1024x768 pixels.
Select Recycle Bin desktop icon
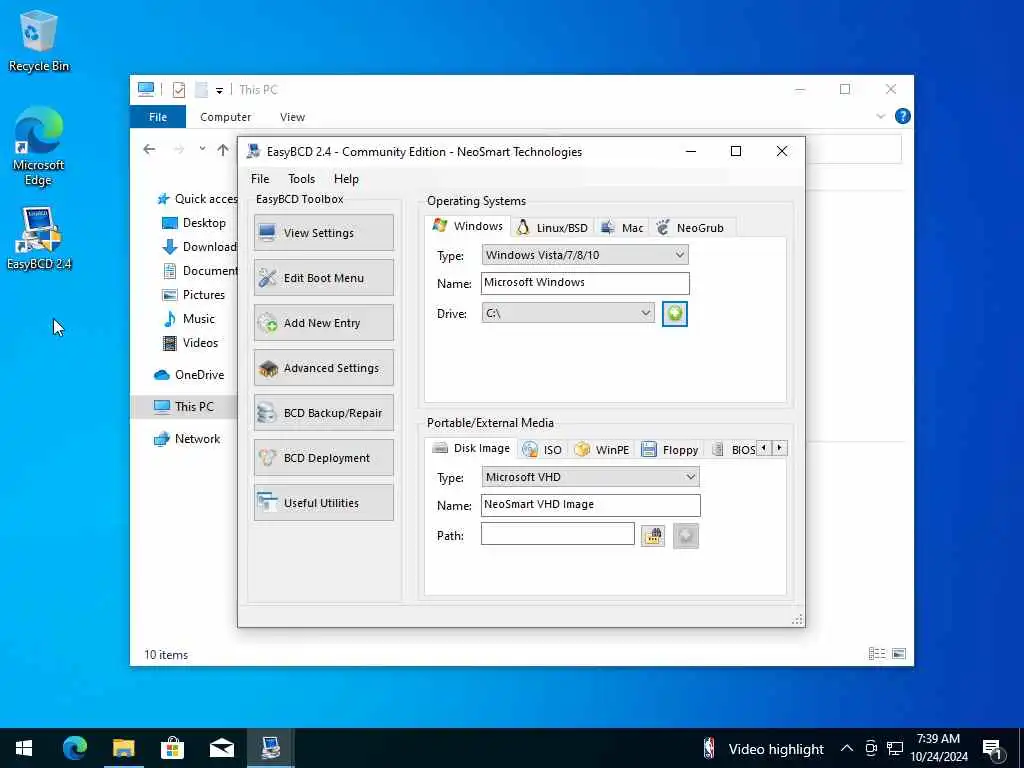(x=39, y=40)
